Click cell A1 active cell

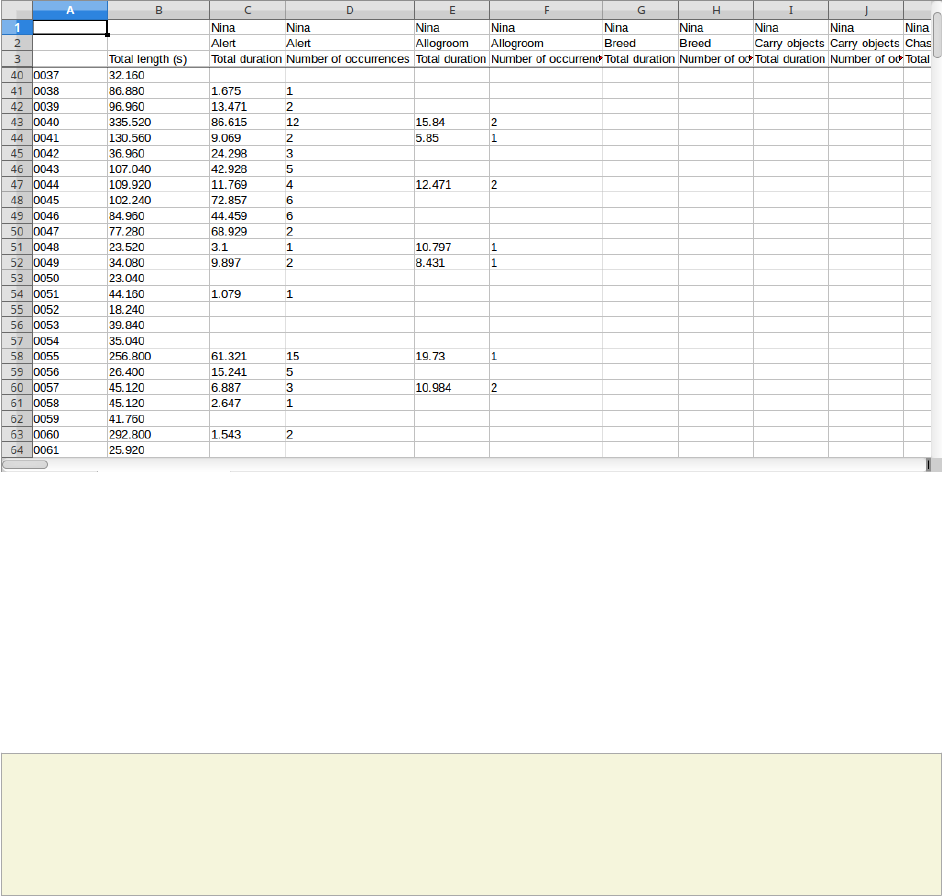click(x=70, y=28)
